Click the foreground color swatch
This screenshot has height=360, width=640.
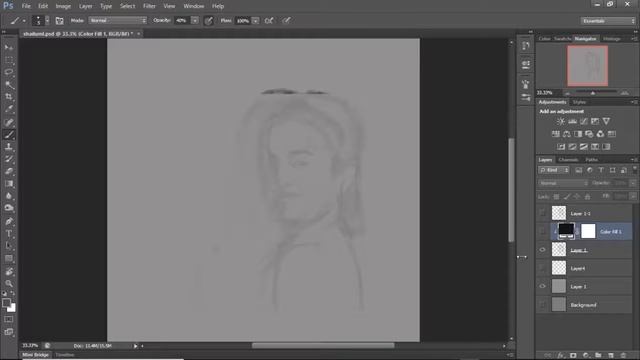coord(6,303)
